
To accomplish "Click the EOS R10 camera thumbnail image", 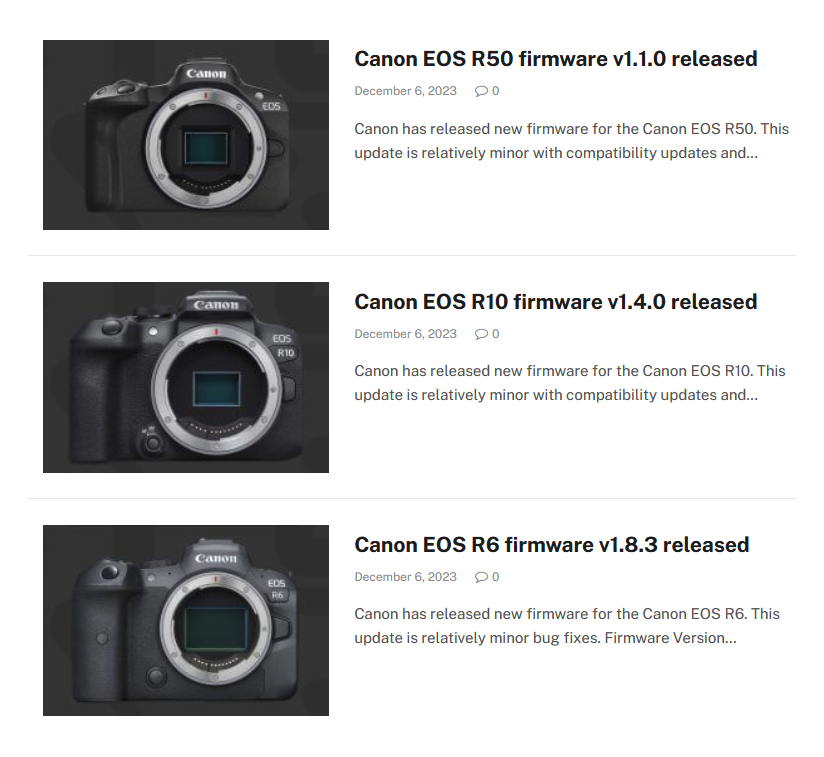I will pos(186,378).
